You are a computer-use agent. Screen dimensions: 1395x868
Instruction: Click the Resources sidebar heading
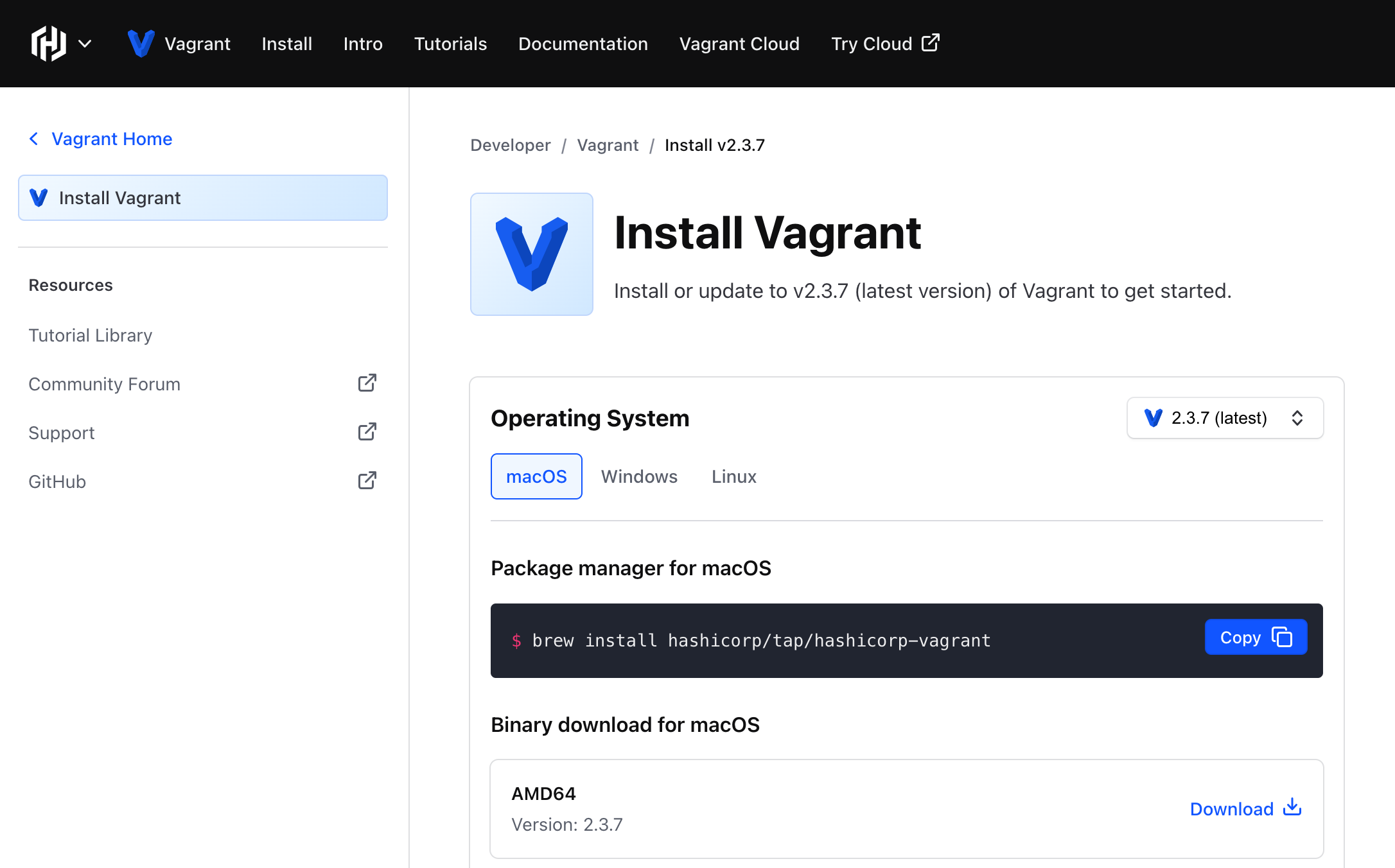[x=71, y=285]
